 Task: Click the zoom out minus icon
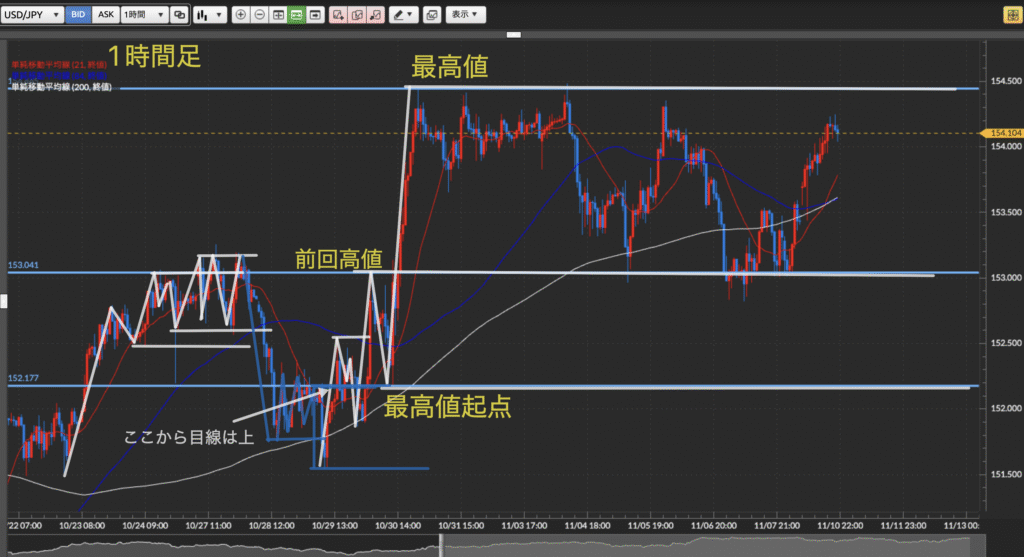[x=259, y=15]
